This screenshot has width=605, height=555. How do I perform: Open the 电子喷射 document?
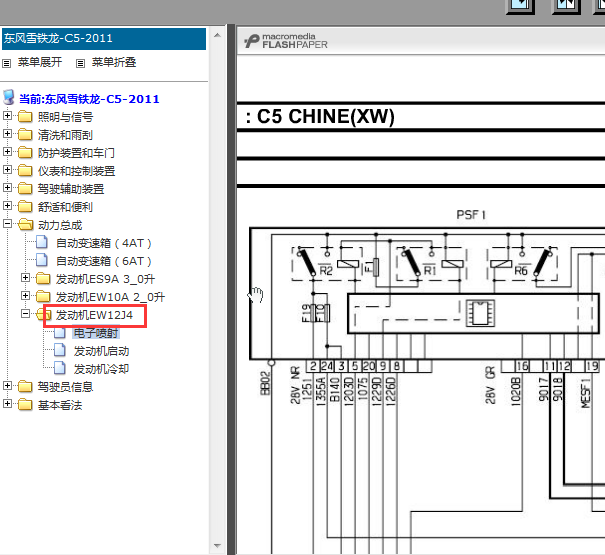(x=96, y=333)
